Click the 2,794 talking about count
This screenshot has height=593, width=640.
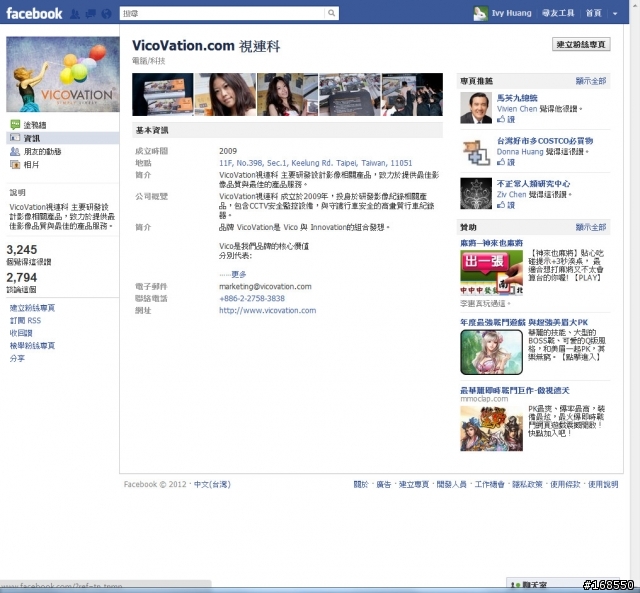[x=22, y=278]
